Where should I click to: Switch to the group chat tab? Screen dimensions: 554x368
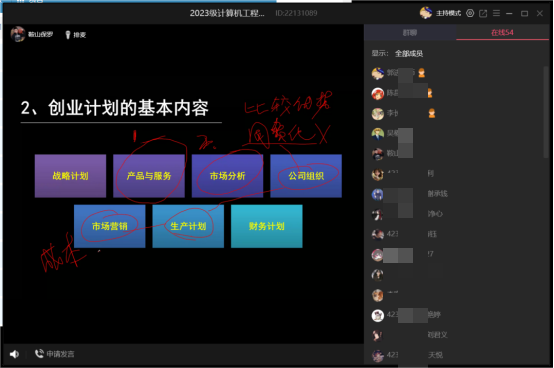410,32
